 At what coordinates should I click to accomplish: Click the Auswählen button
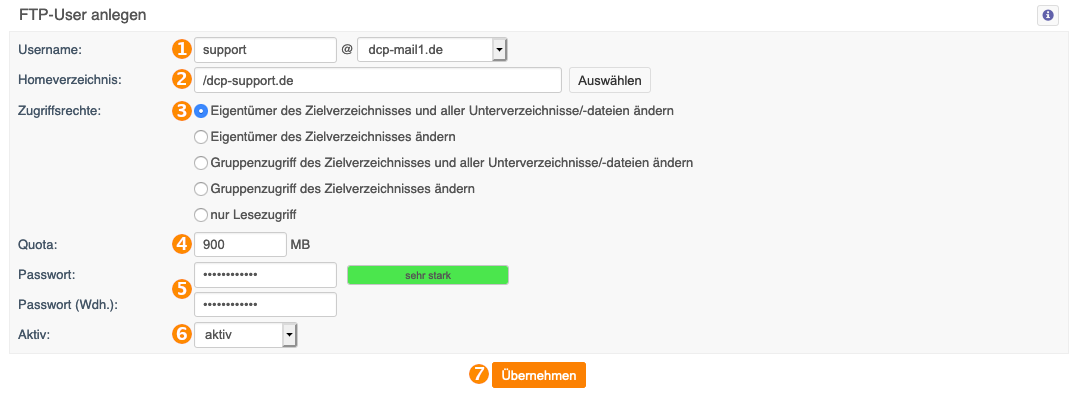pyautogui.click(x=610, y=80)
